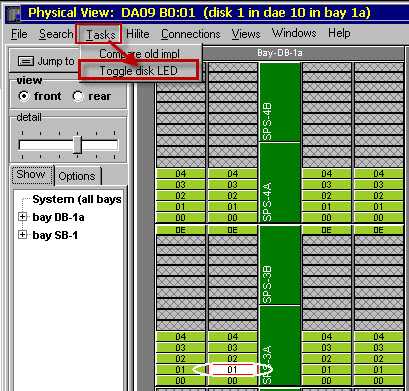Open the File menu
The height and width of the screenshot is (391, 409).
(x=19, y=34)
